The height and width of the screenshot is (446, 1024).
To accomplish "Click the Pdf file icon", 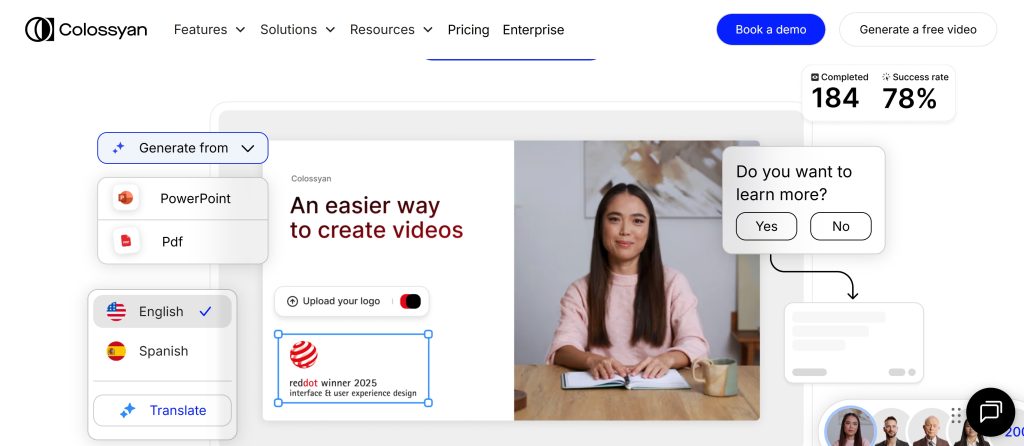I will point(126,241).
